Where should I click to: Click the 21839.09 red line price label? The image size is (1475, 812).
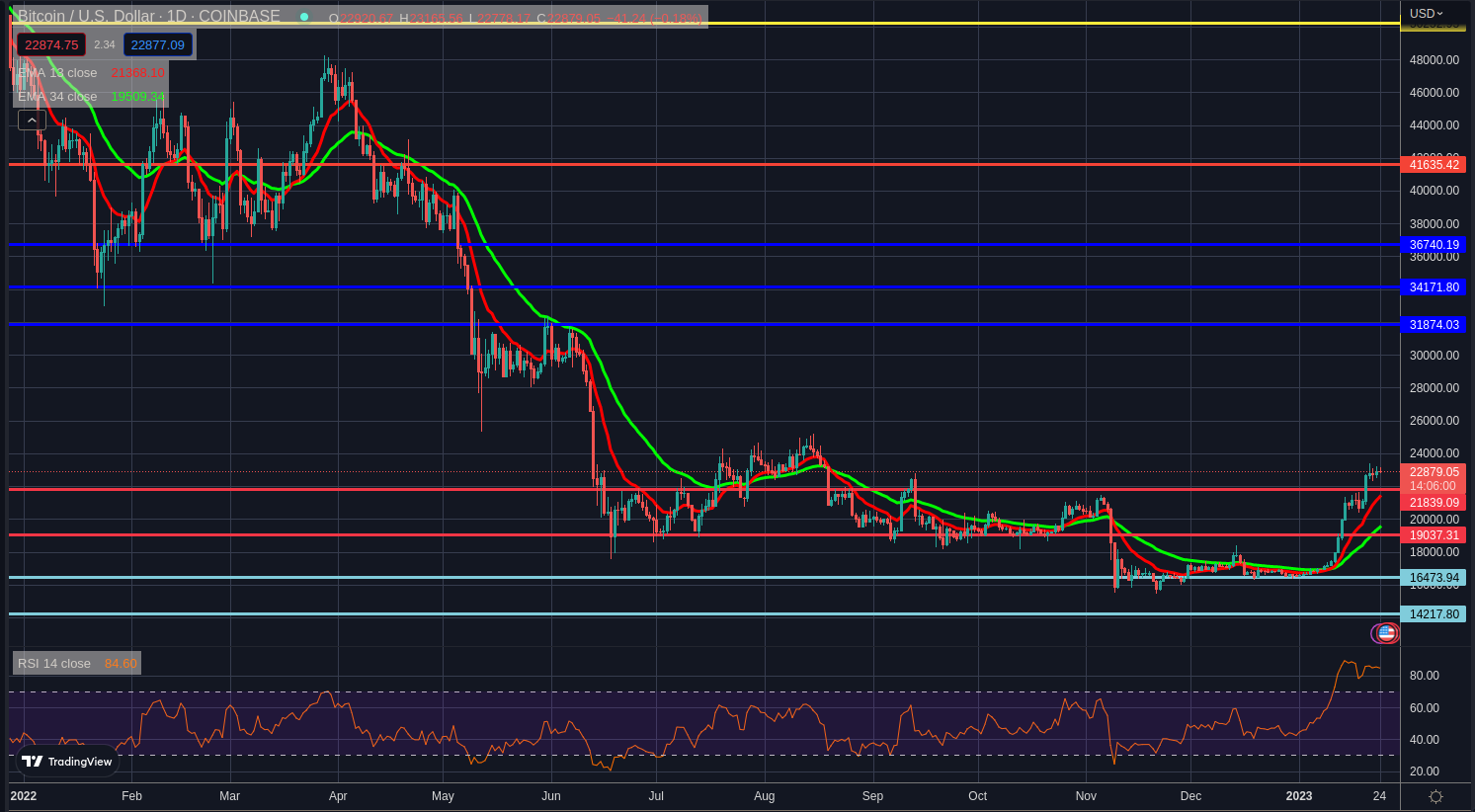click(x=1434, y=503)
